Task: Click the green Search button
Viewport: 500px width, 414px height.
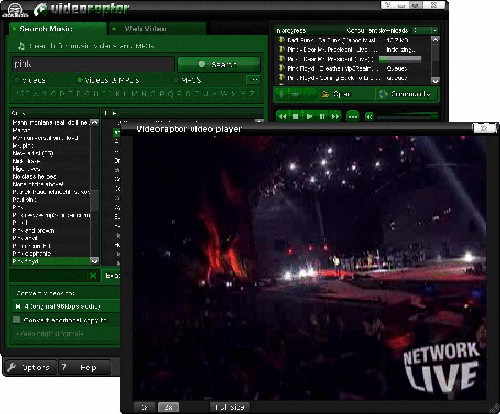Action: coord(219,64)
